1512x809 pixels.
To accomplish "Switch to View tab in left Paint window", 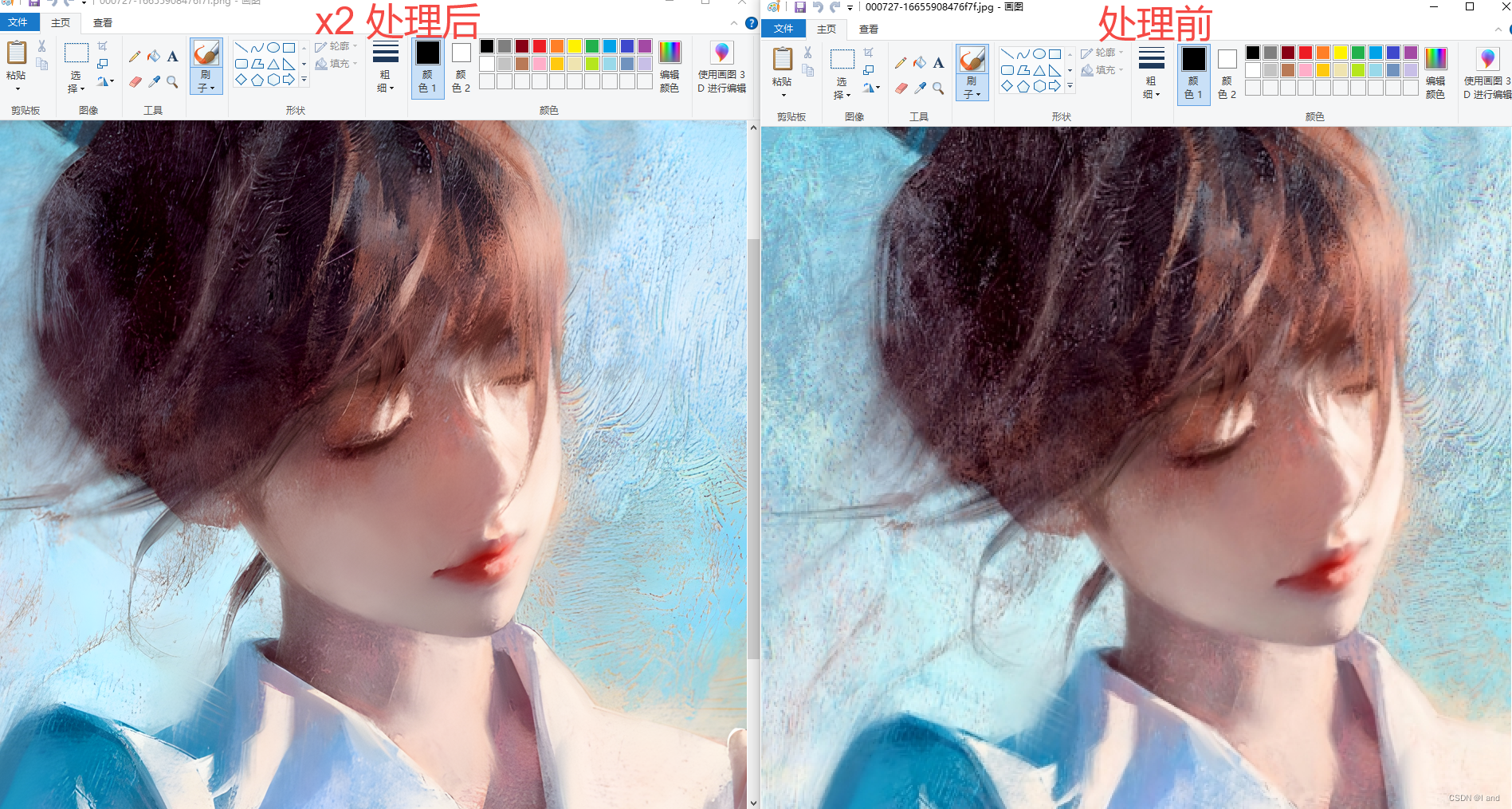I will (x=103, y=22).
